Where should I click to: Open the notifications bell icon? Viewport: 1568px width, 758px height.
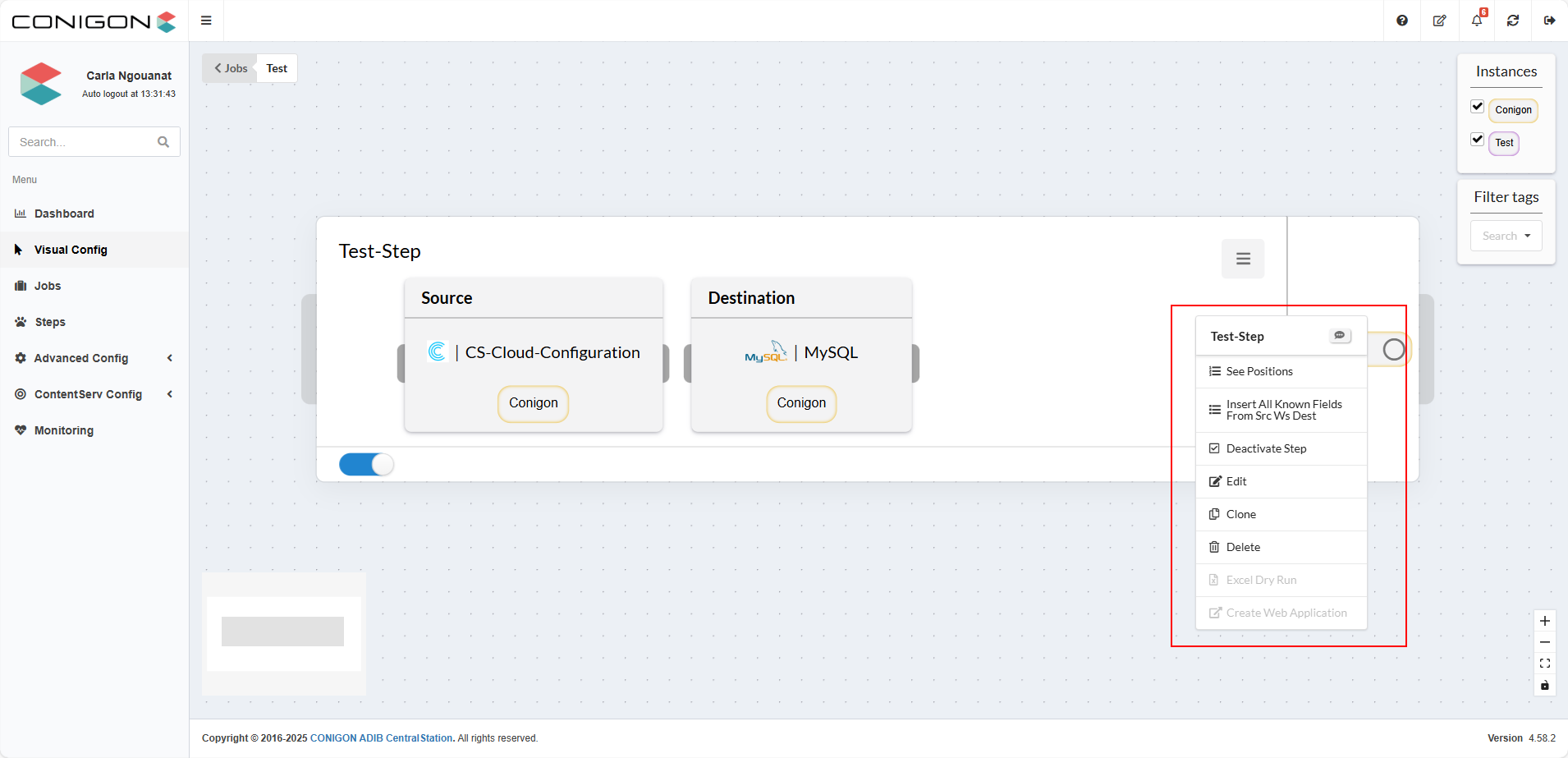[1477, 21]
